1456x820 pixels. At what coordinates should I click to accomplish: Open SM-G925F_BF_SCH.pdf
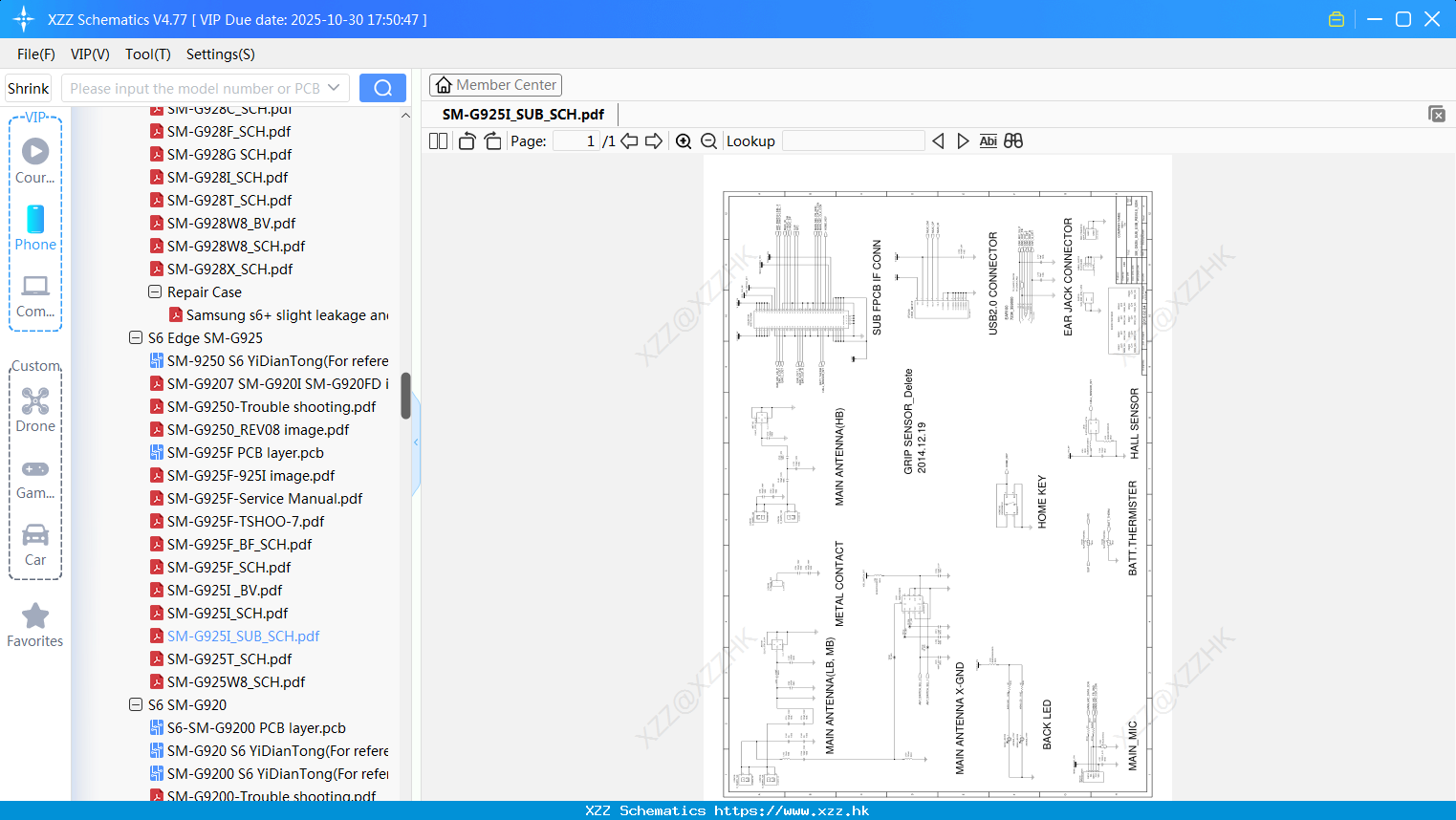coord(239,544)
